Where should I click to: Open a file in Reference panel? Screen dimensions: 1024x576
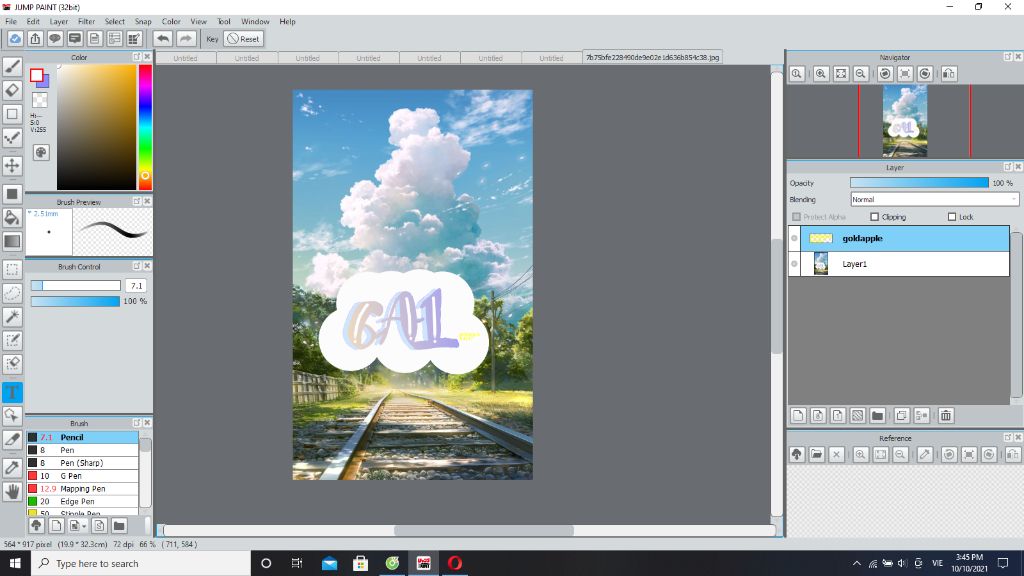tap(816, 455)
